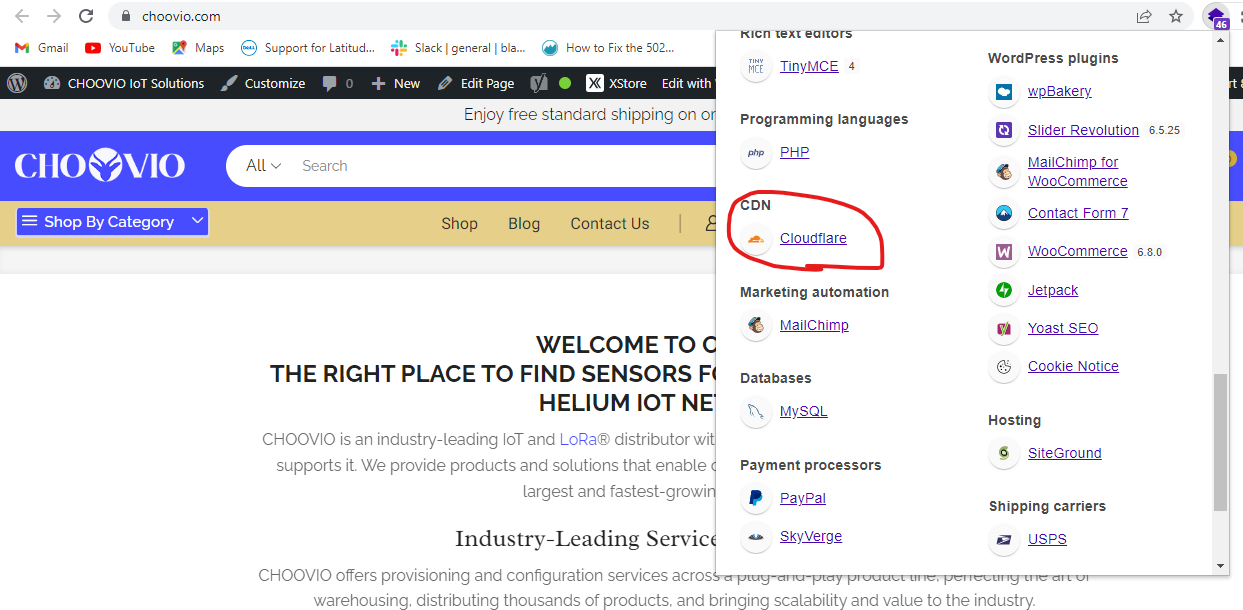Click New in the admin bar

tap(396, 83)
